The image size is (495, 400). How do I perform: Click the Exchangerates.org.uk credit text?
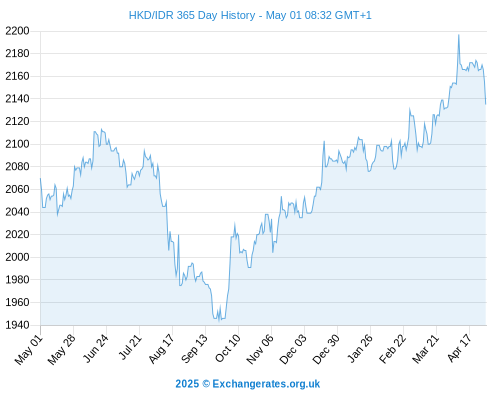pos(247,384)
